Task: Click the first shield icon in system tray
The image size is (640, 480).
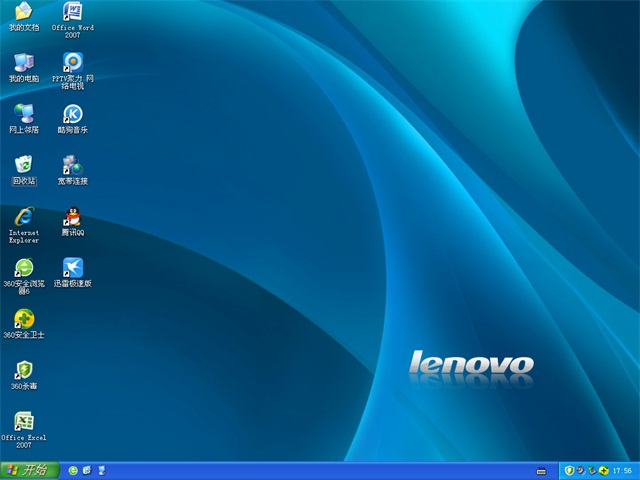Action: (x=569, y=470)
